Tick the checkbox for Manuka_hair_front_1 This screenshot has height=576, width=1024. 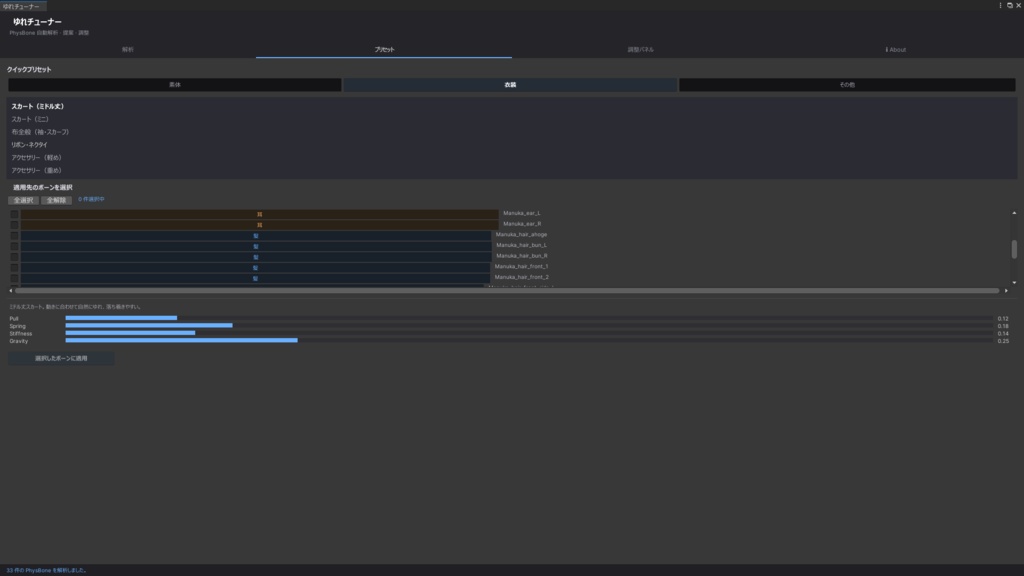point(14,268)
